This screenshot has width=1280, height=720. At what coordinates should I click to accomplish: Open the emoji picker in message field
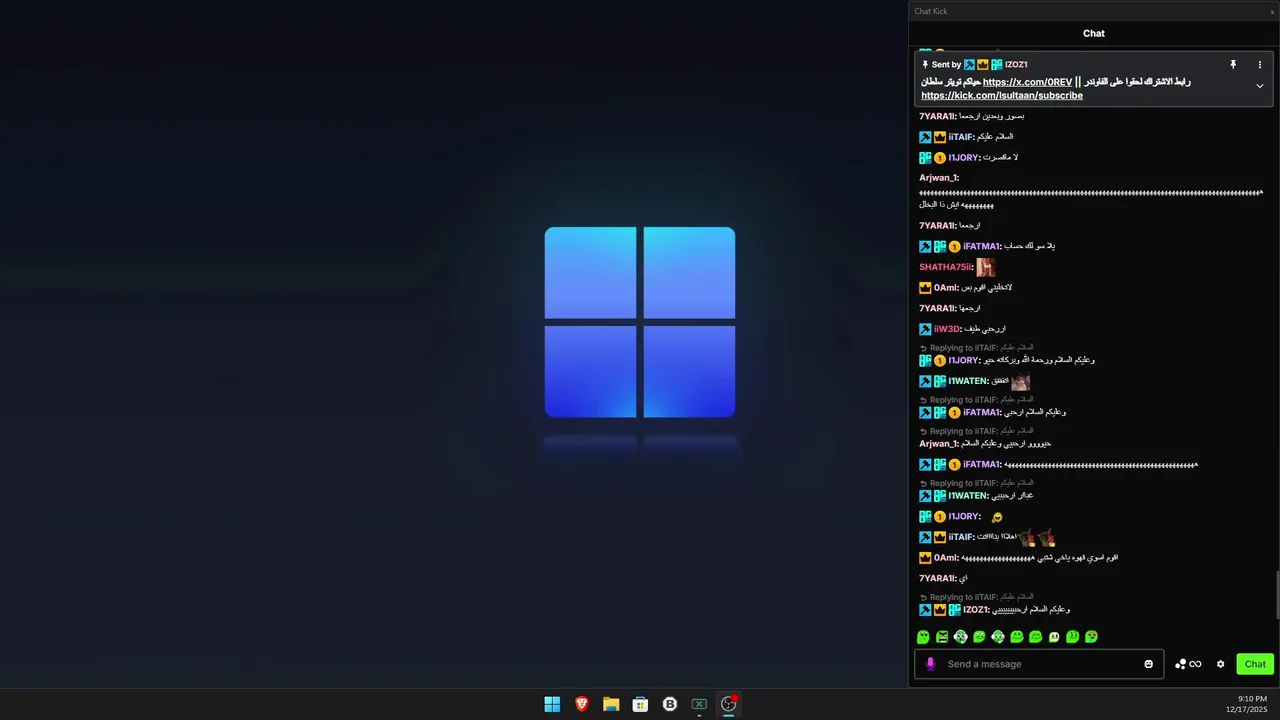(x=1148, y=664)
